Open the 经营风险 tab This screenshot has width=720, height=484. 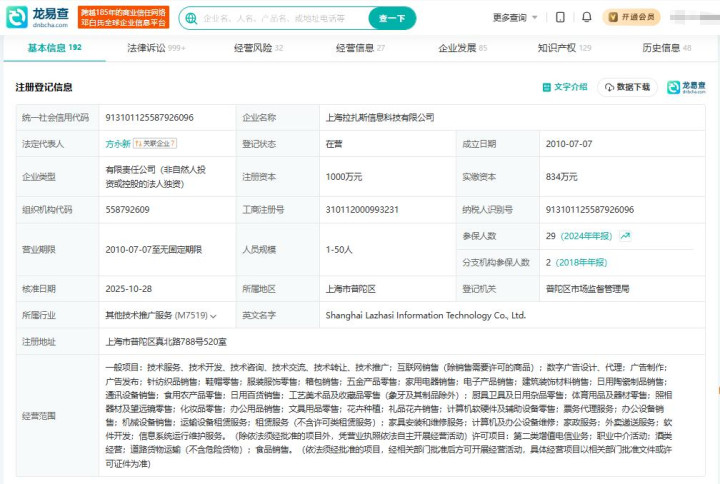258,47
